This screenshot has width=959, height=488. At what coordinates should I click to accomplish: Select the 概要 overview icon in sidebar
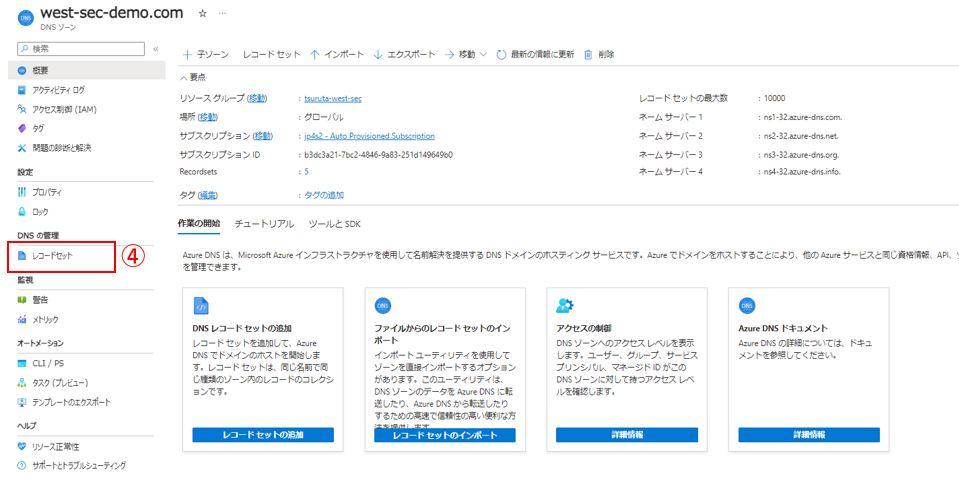[x=22, y=70]
